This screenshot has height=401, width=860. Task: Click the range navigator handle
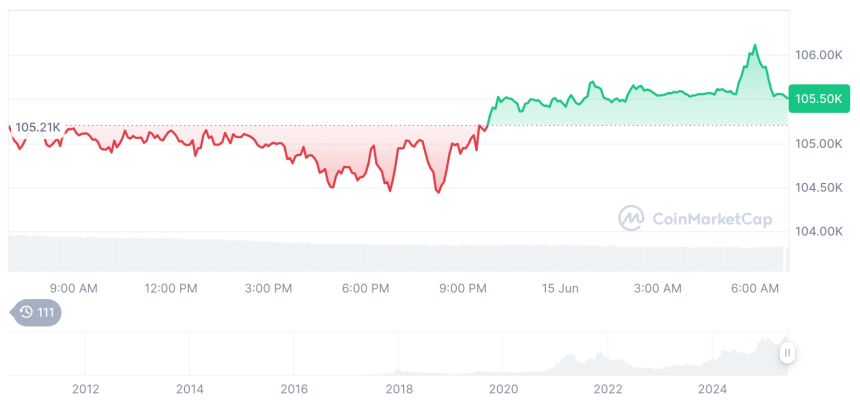click(x=788, y=352)
